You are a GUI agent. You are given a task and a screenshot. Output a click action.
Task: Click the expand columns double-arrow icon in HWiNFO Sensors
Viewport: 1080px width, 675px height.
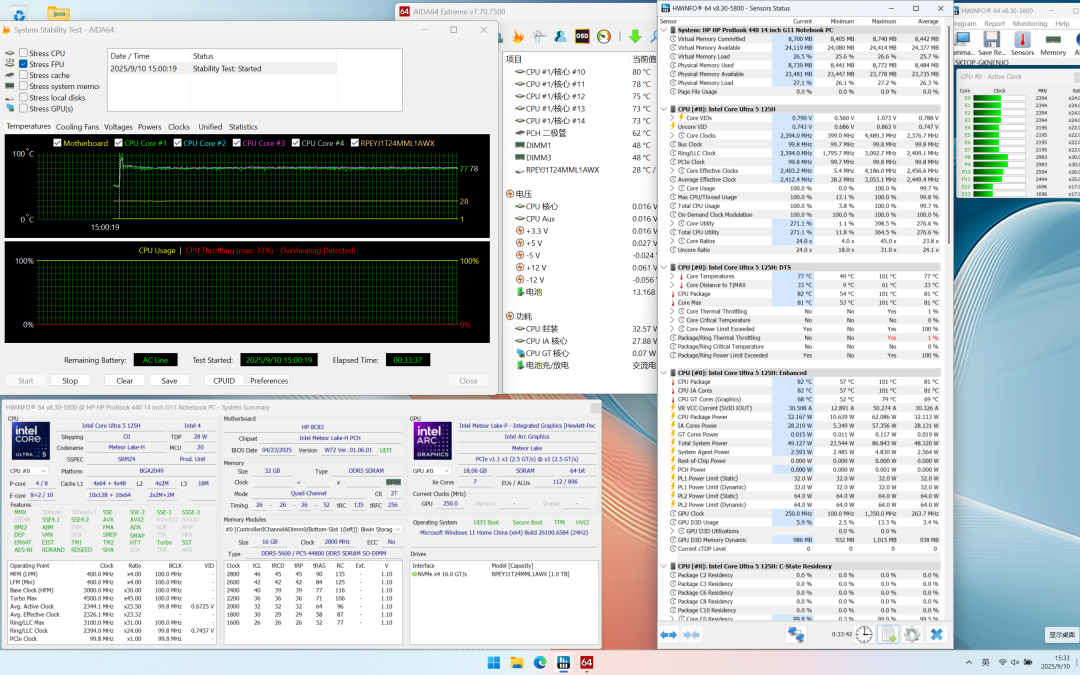668,634
